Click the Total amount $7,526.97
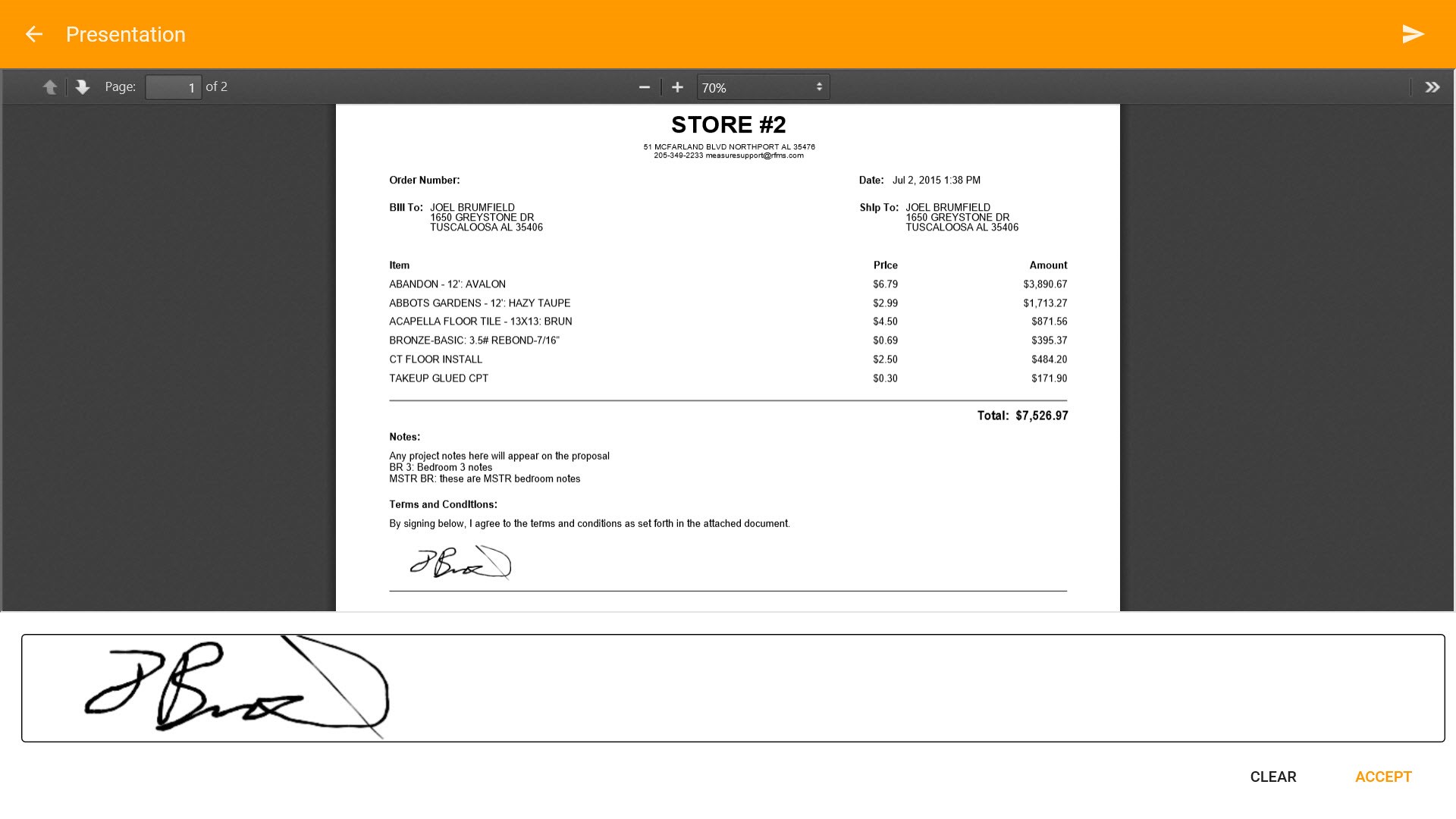 [1041, 416]
